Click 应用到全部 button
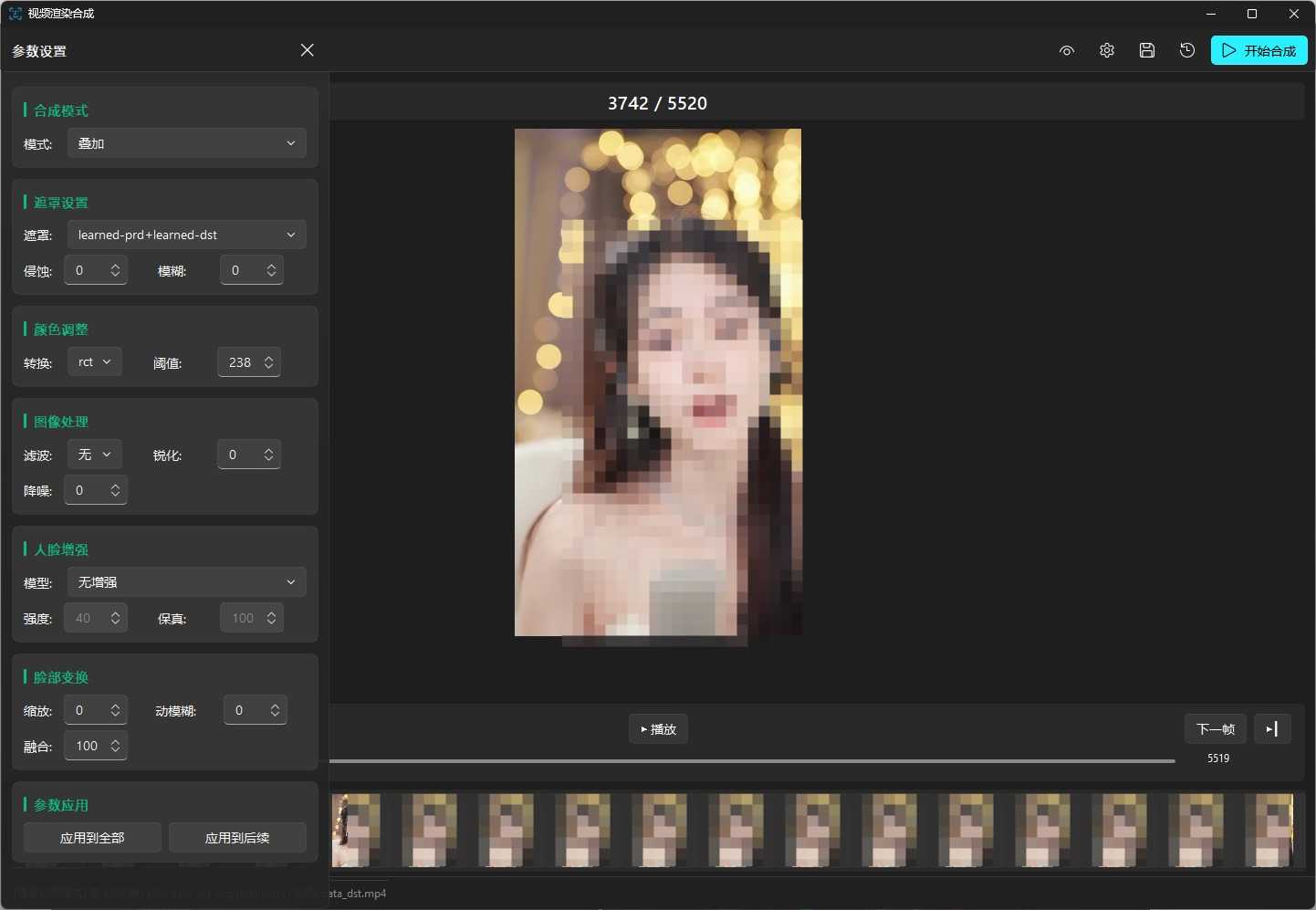Screen dimensions: 1316x910 92,838
